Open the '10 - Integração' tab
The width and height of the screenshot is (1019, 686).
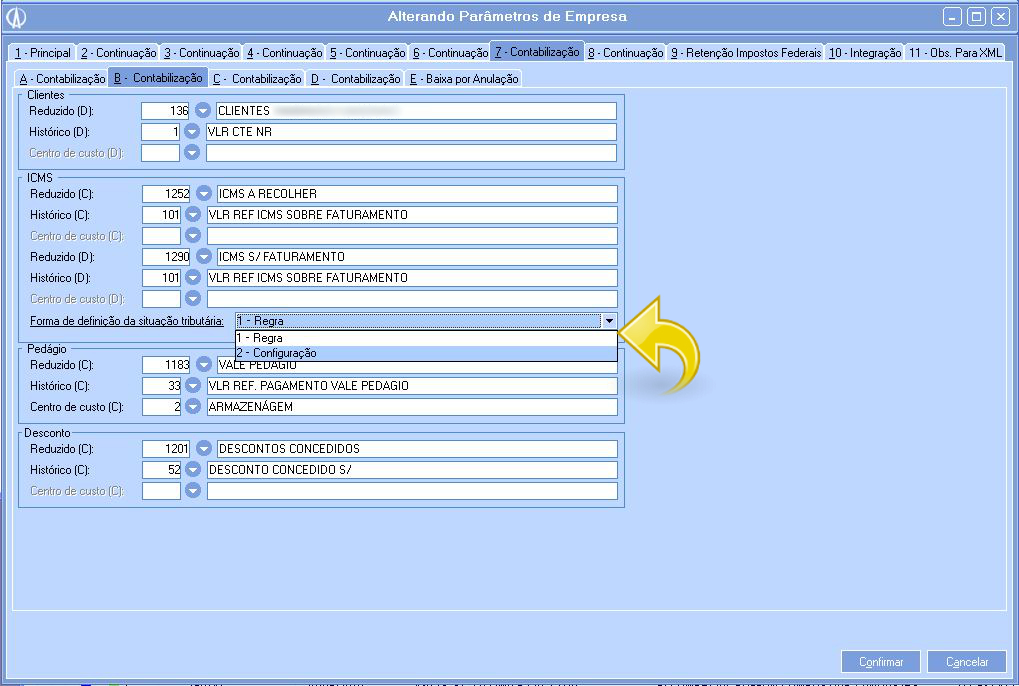pos(864,53)
